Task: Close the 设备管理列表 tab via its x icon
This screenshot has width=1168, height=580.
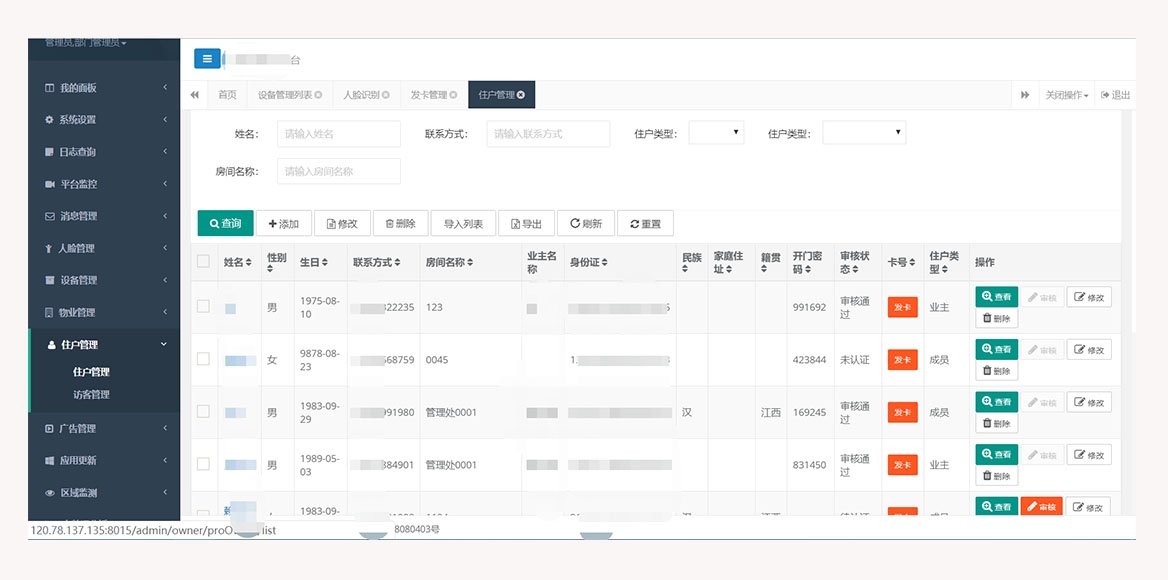Action: [x=318, y=96]
